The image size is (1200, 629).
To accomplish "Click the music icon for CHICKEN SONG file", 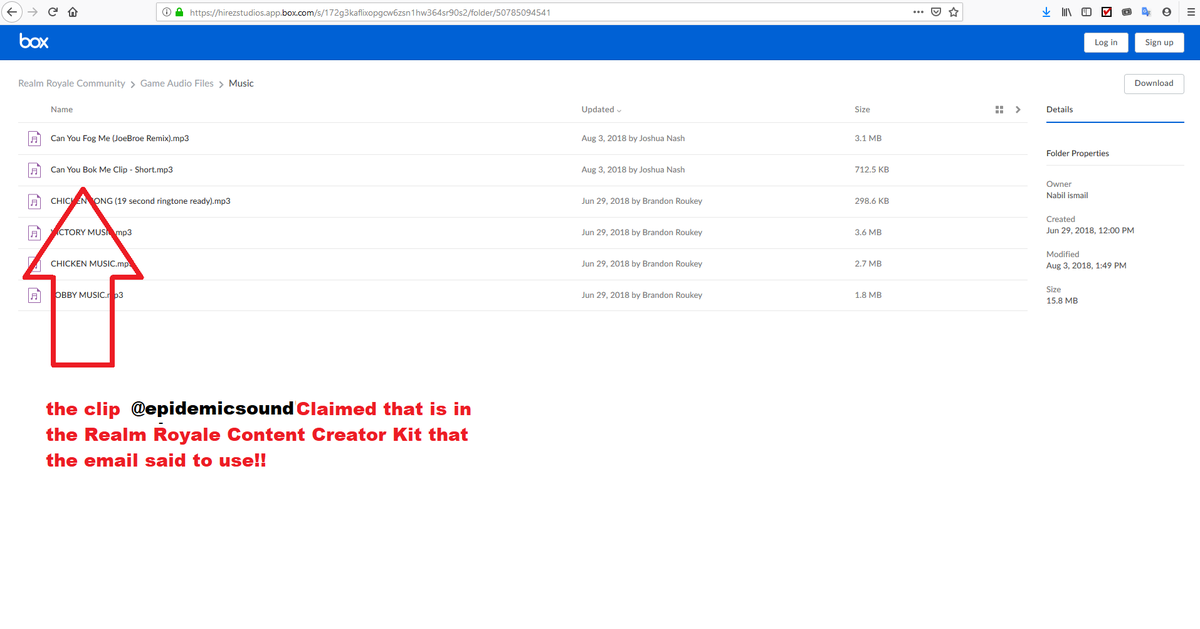I will coord(34,201).
